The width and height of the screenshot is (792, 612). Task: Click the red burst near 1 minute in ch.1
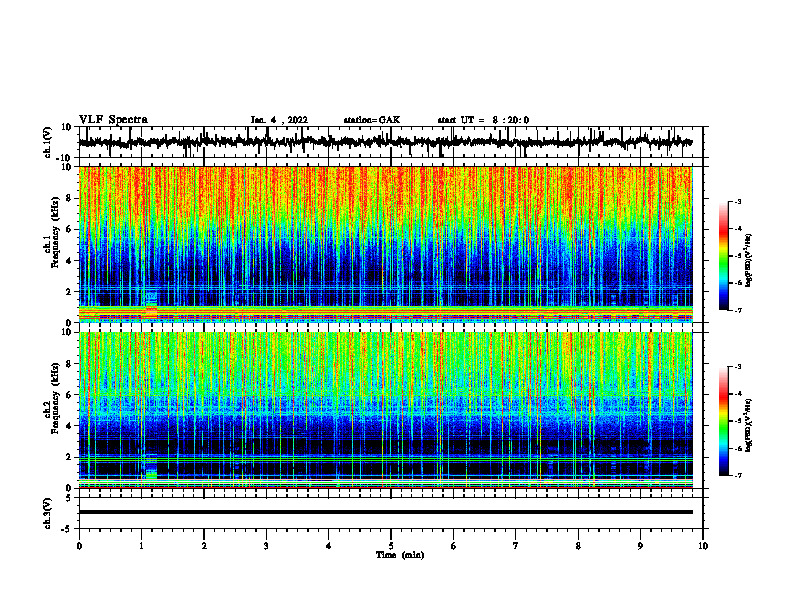pos(151,308)
